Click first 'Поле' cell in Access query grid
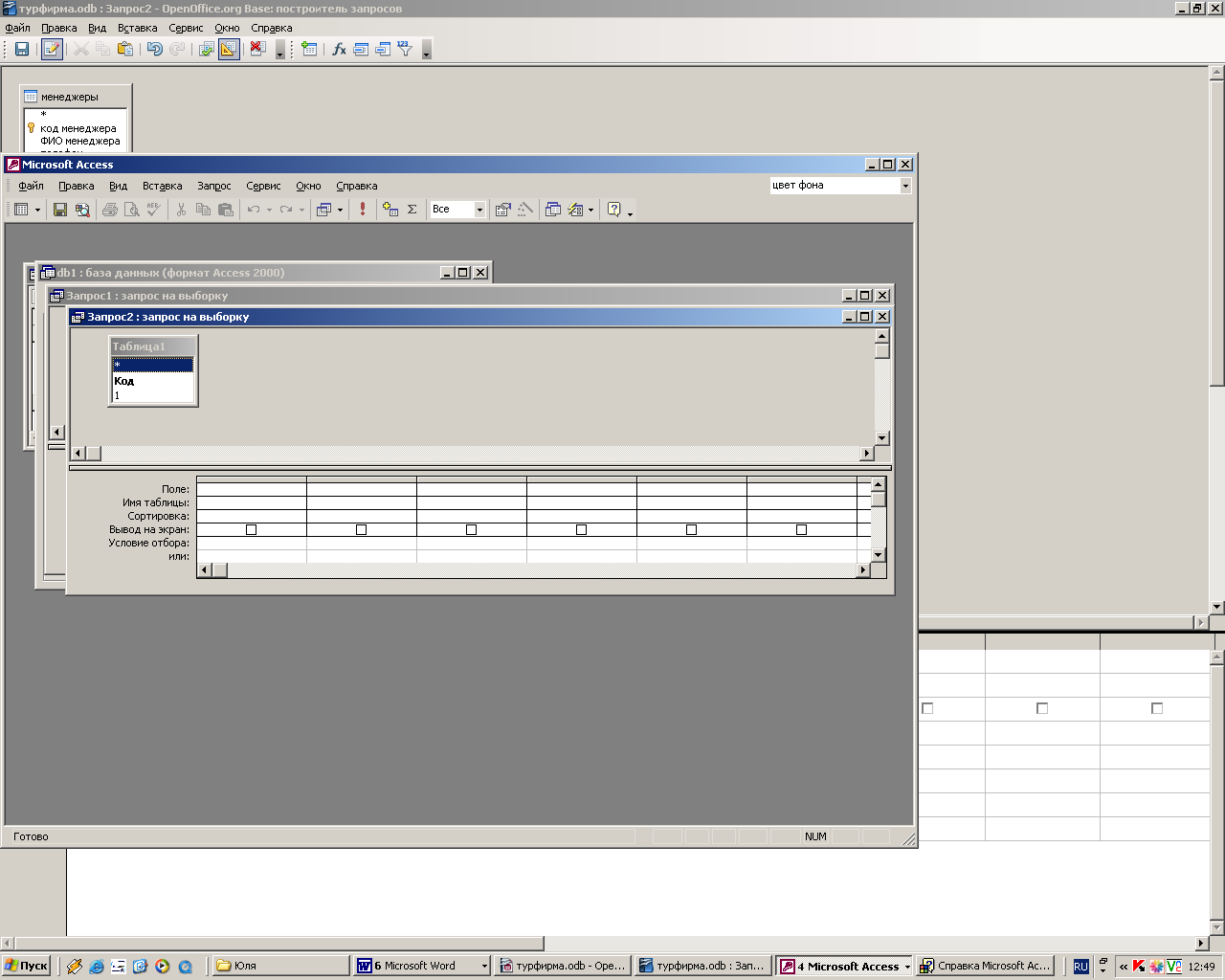1225x980 pixels. 252,489
